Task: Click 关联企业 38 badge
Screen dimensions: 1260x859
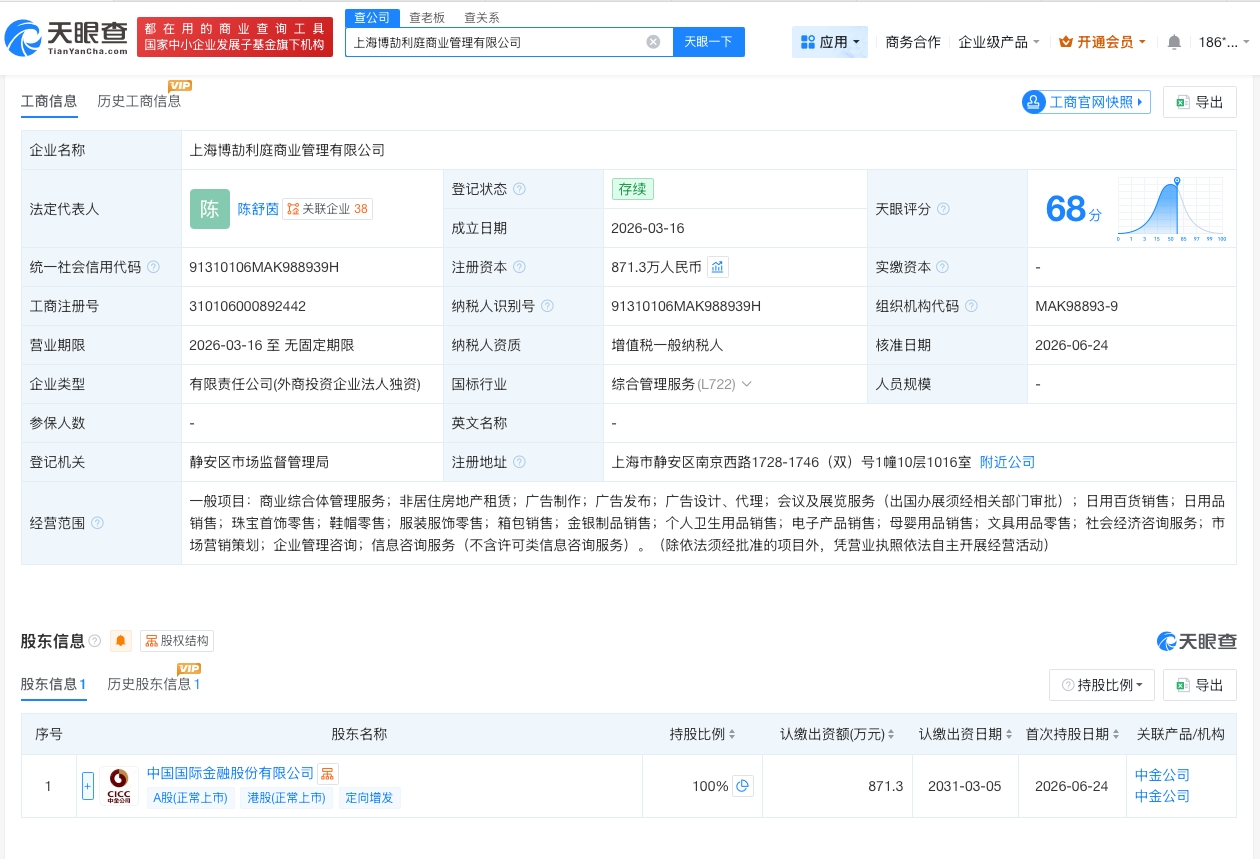Action: 328,209
